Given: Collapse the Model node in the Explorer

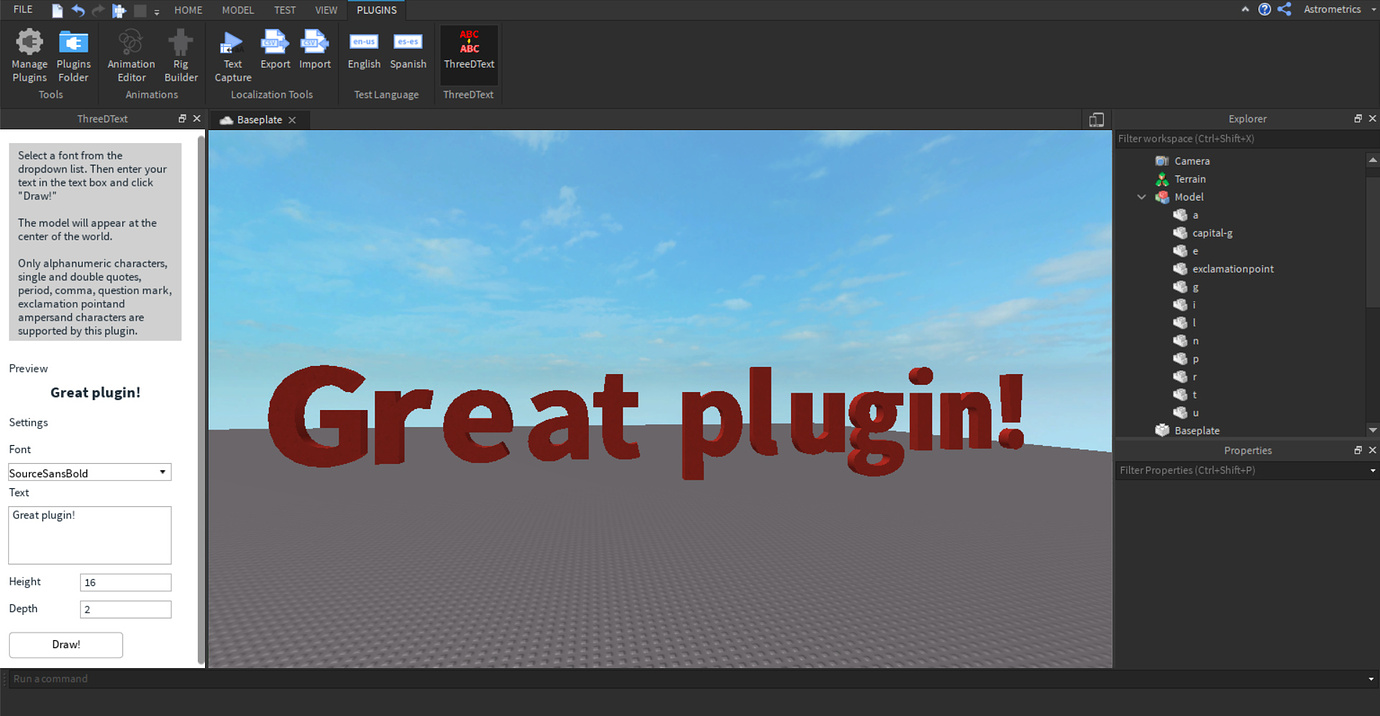Looking at the screenshot, I should [1141, 197].
